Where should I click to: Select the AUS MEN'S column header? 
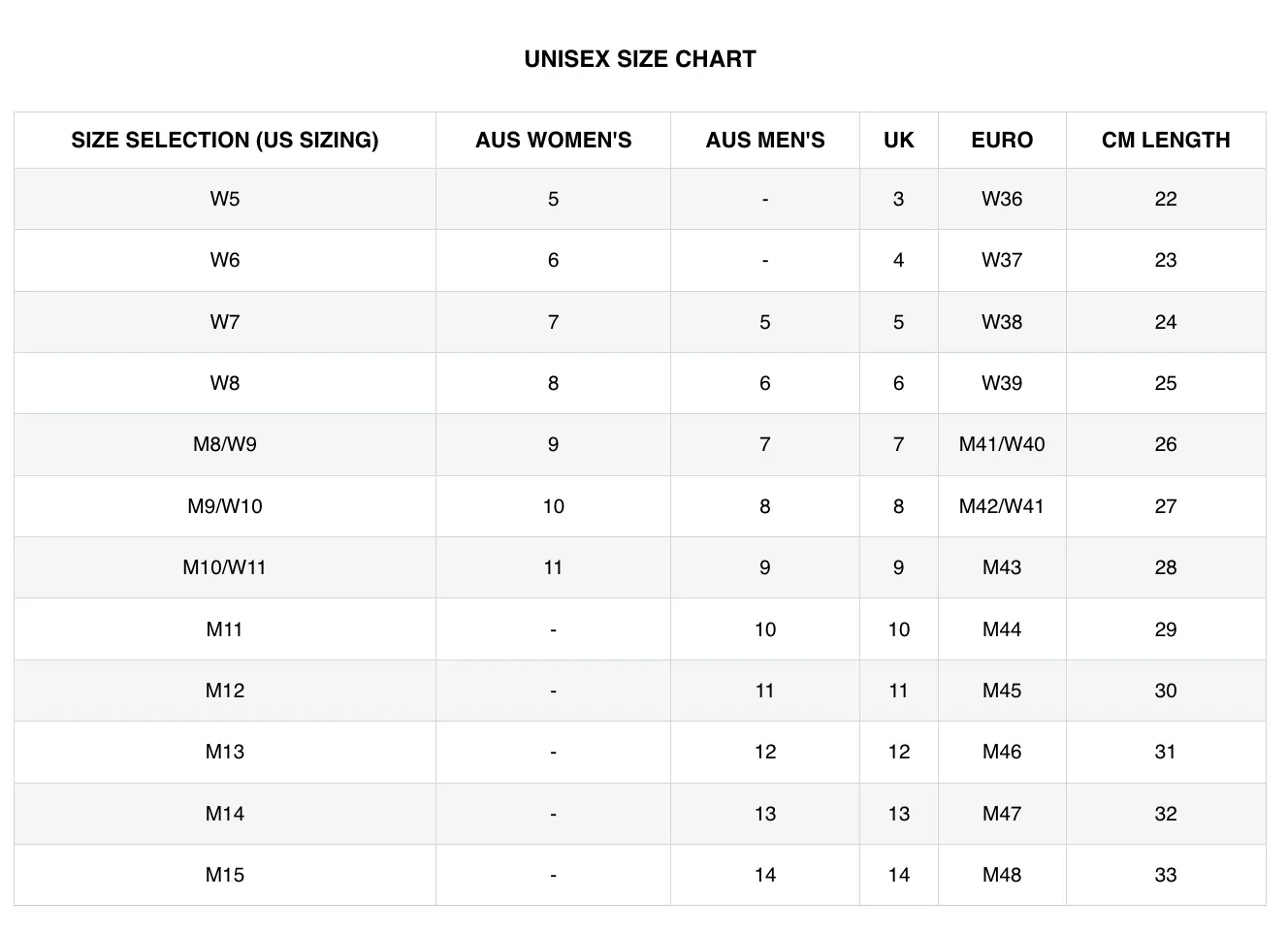(764, 140)
